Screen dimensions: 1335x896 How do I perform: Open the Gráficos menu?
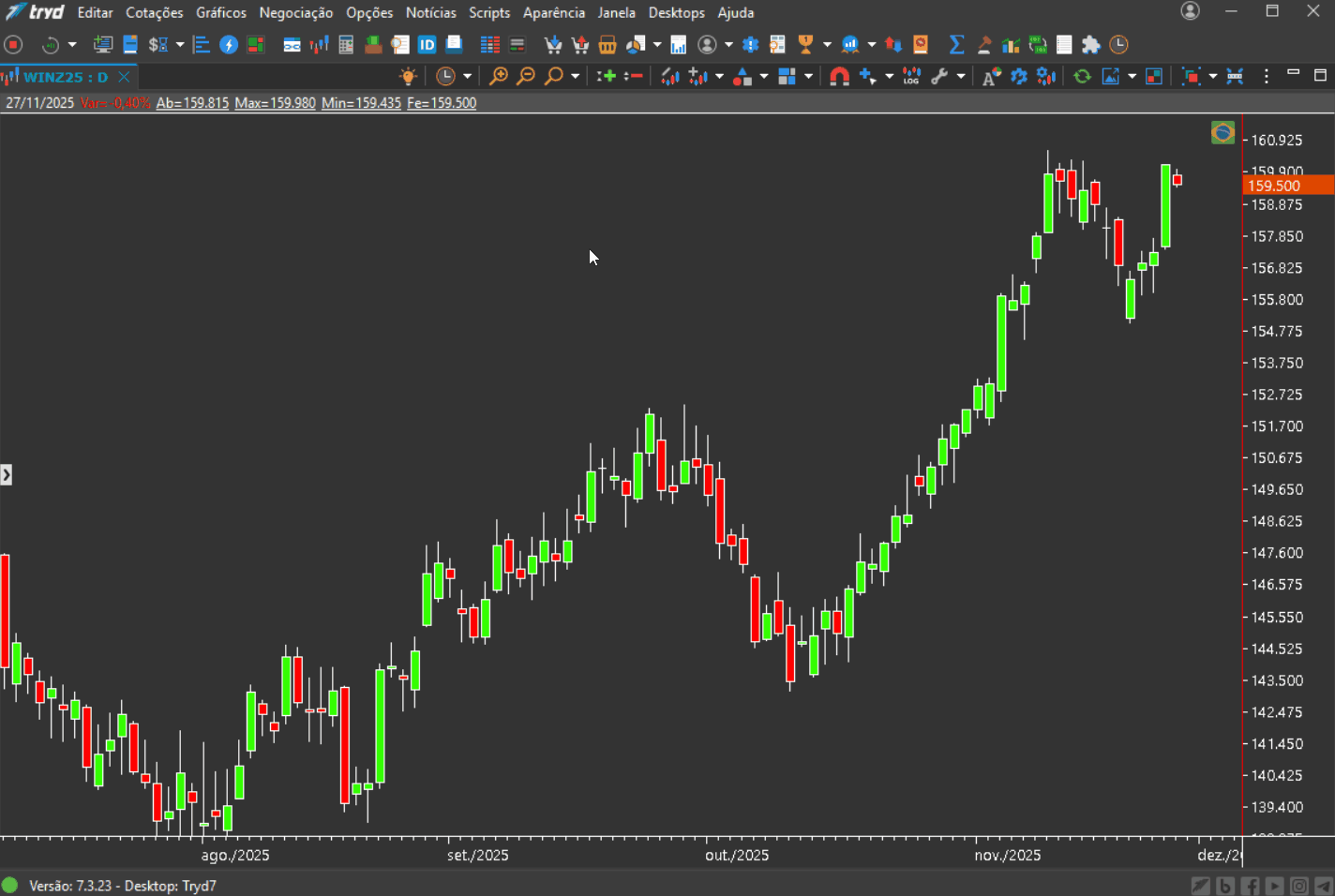pos(221,12)
